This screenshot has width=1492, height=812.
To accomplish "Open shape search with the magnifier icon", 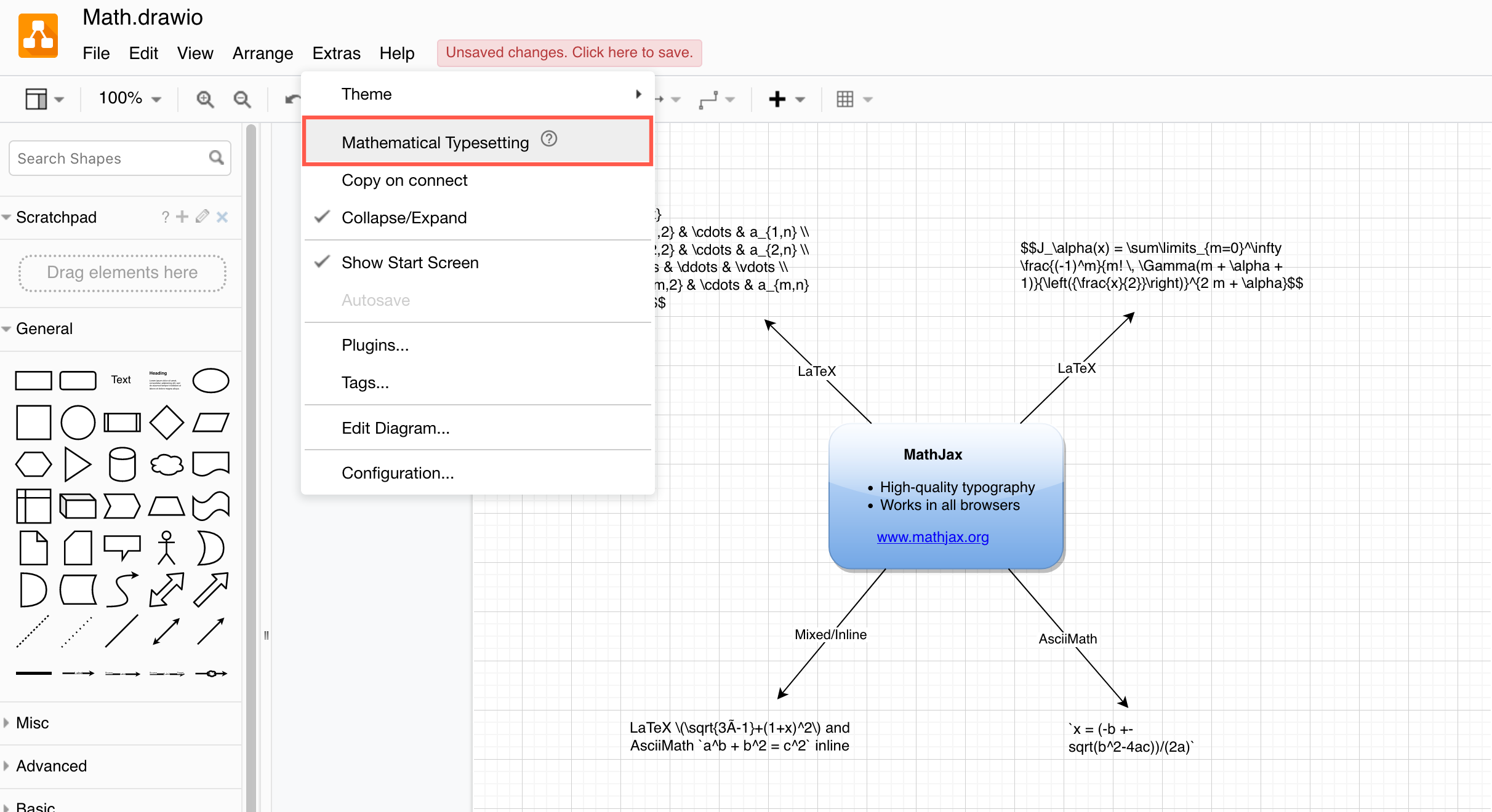I will pos(216,158).
